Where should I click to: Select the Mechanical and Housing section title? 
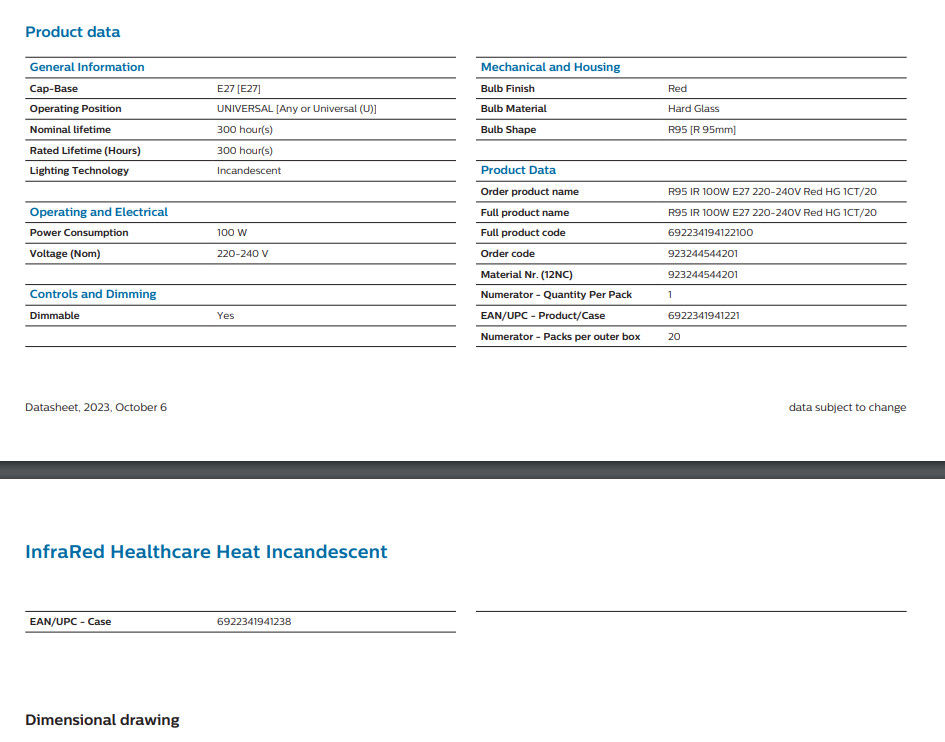coord(550,67)
